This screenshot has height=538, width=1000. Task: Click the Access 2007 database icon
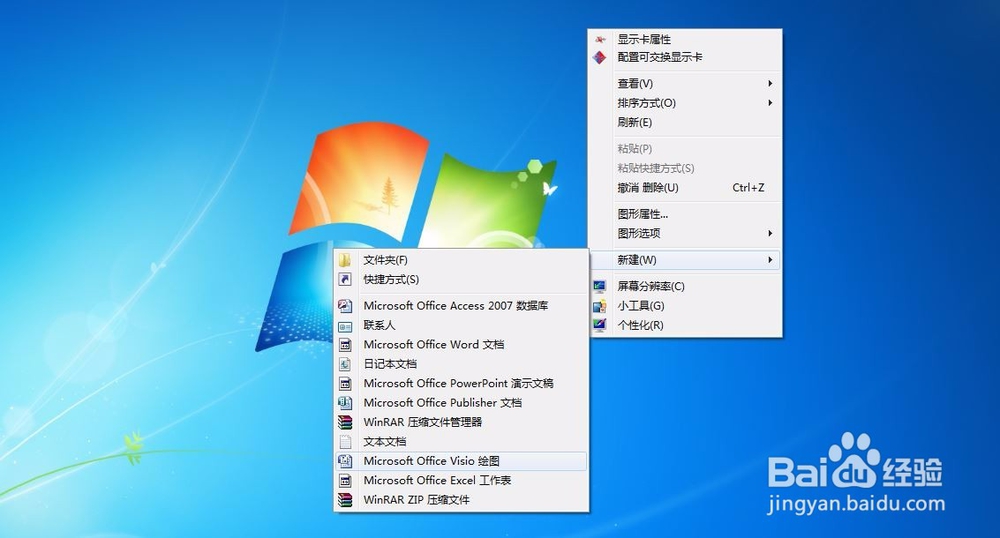(x=345, y=305)
